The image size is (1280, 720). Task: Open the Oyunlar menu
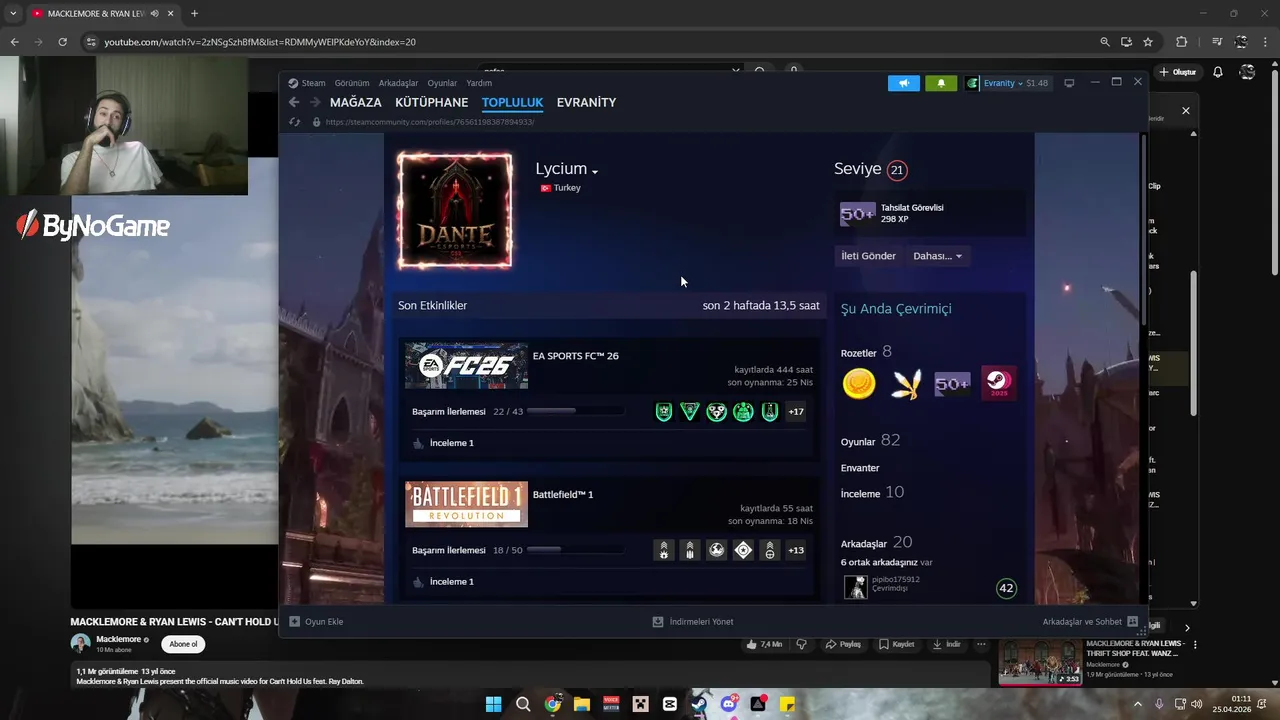442,83
